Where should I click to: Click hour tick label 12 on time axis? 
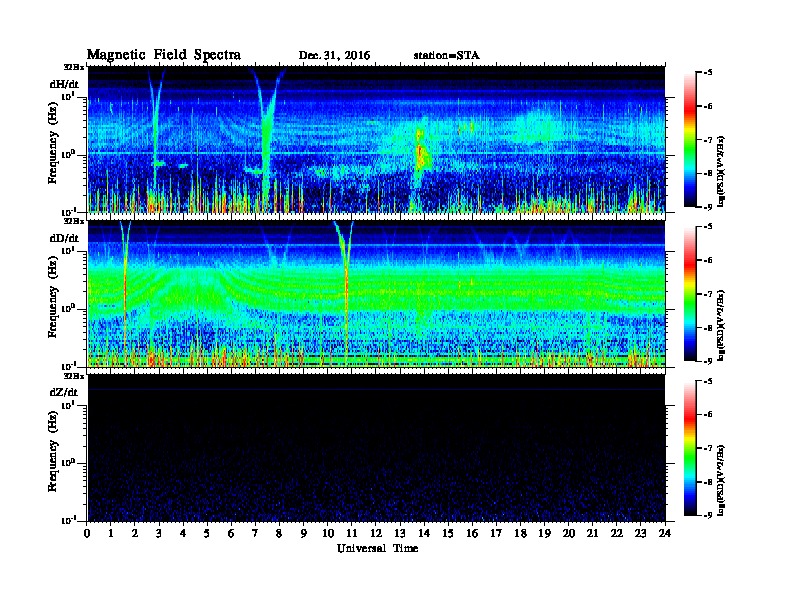pyautogui.click(x=376, y=533)
